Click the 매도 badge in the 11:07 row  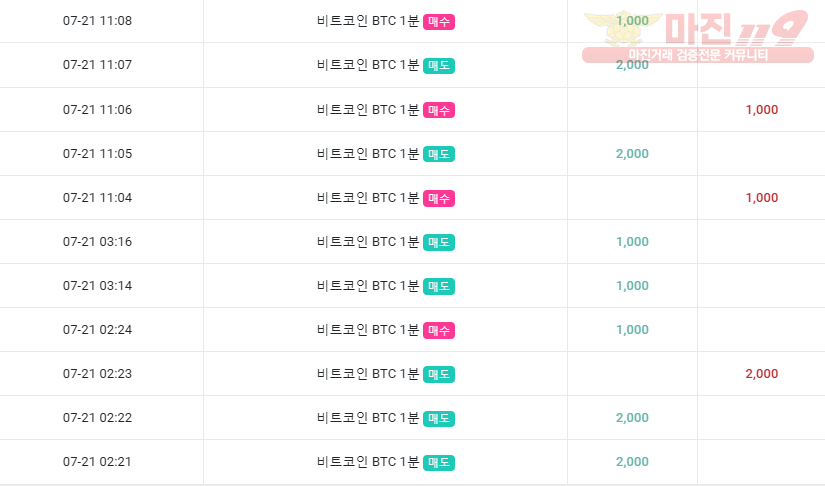[439, 66]
